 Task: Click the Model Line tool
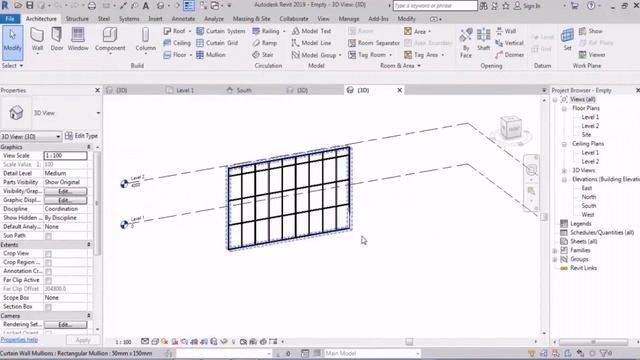tap(311, 43)
